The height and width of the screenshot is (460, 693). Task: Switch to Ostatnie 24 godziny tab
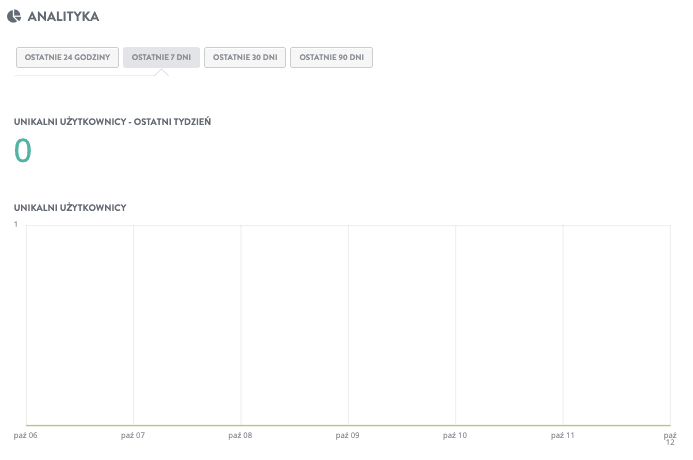click(67, 57)
